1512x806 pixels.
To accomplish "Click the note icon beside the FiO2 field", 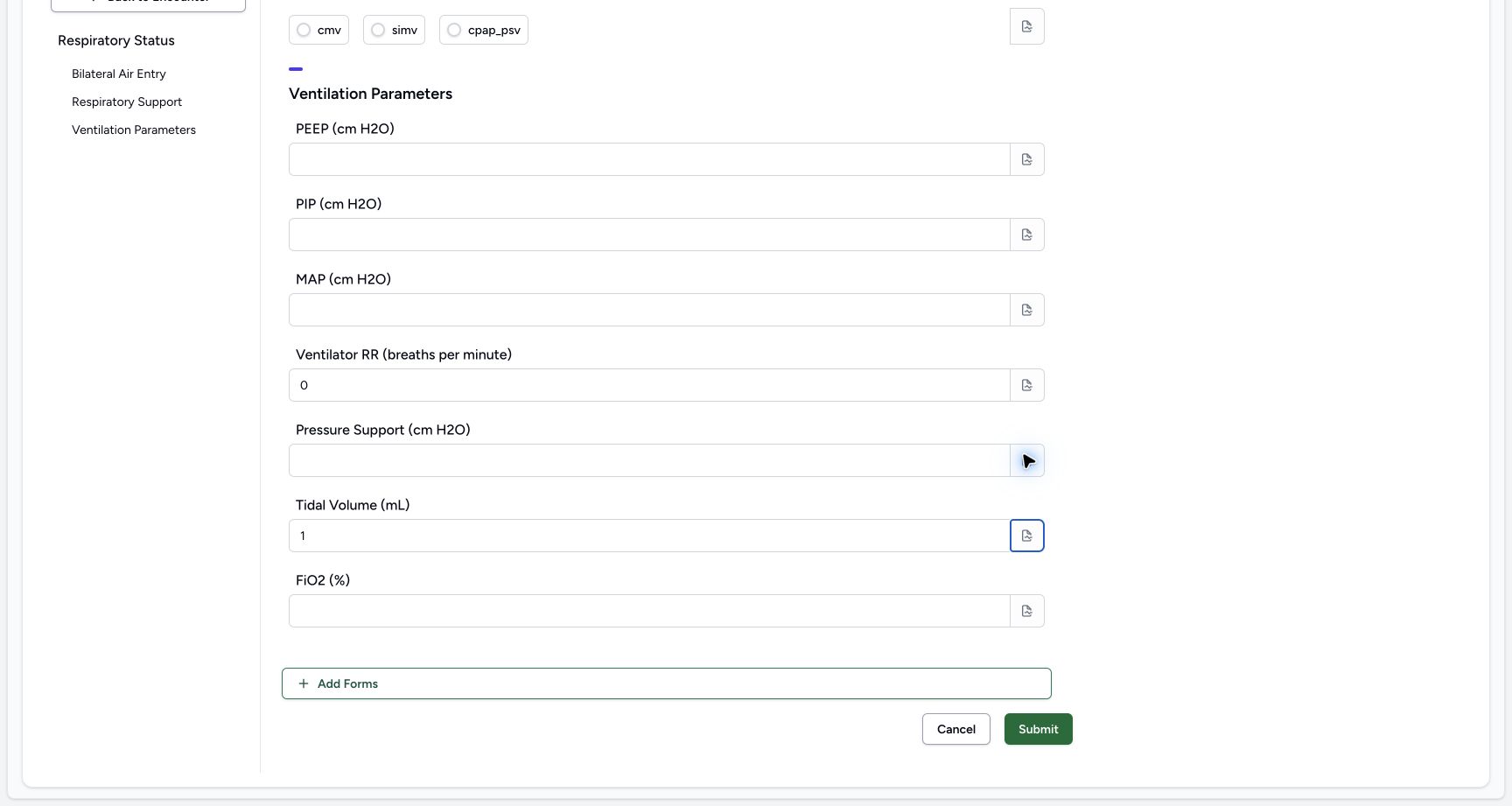I will tap(1027, 611).
